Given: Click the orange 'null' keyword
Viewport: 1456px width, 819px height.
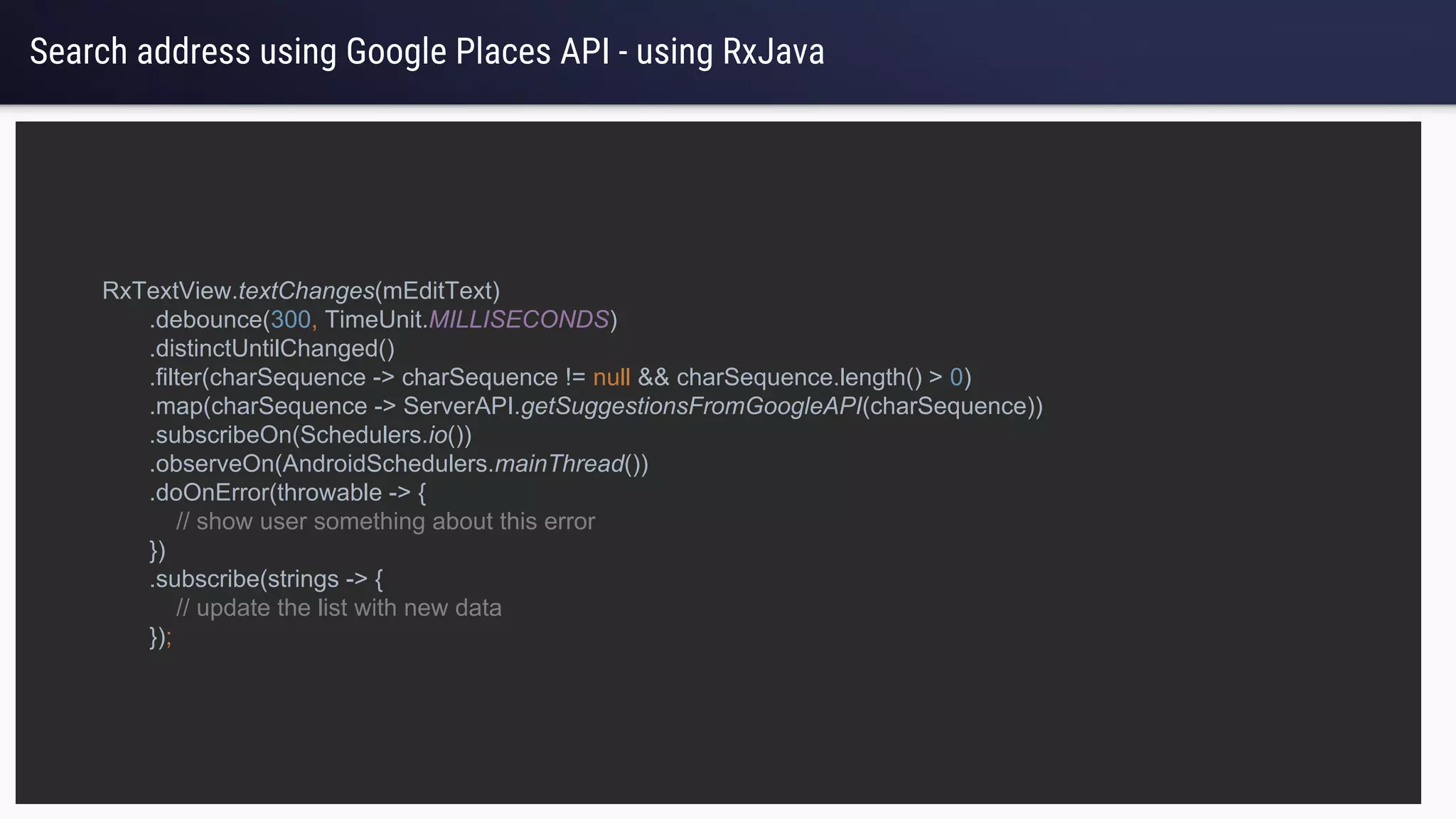Looking at the screenshot, I should tap(611, 378).
